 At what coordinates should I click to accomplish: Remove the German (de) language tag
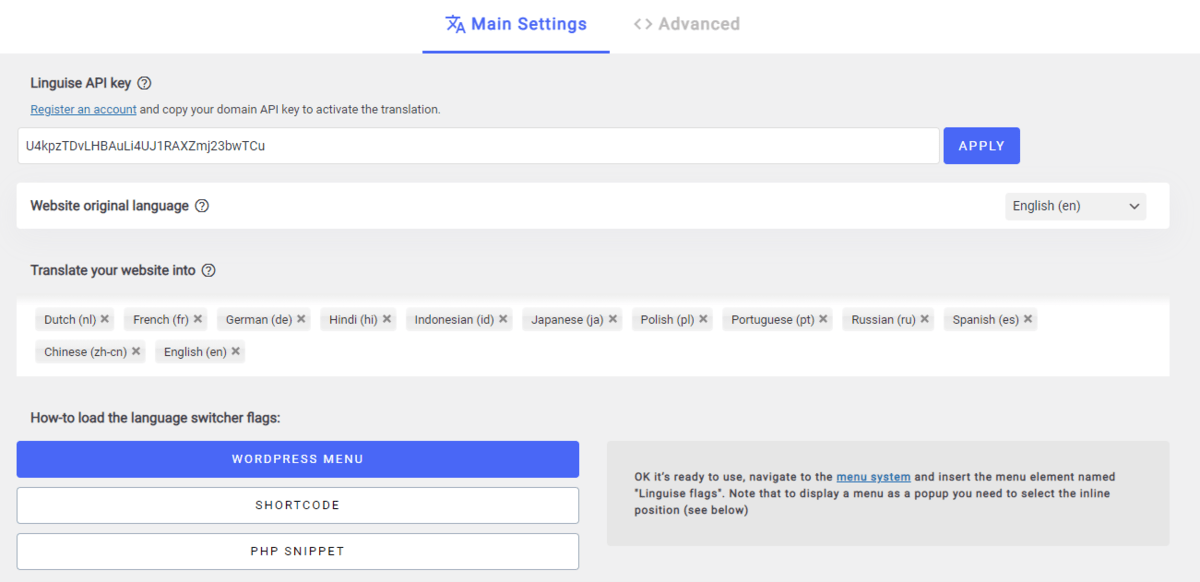coord(301,320)
